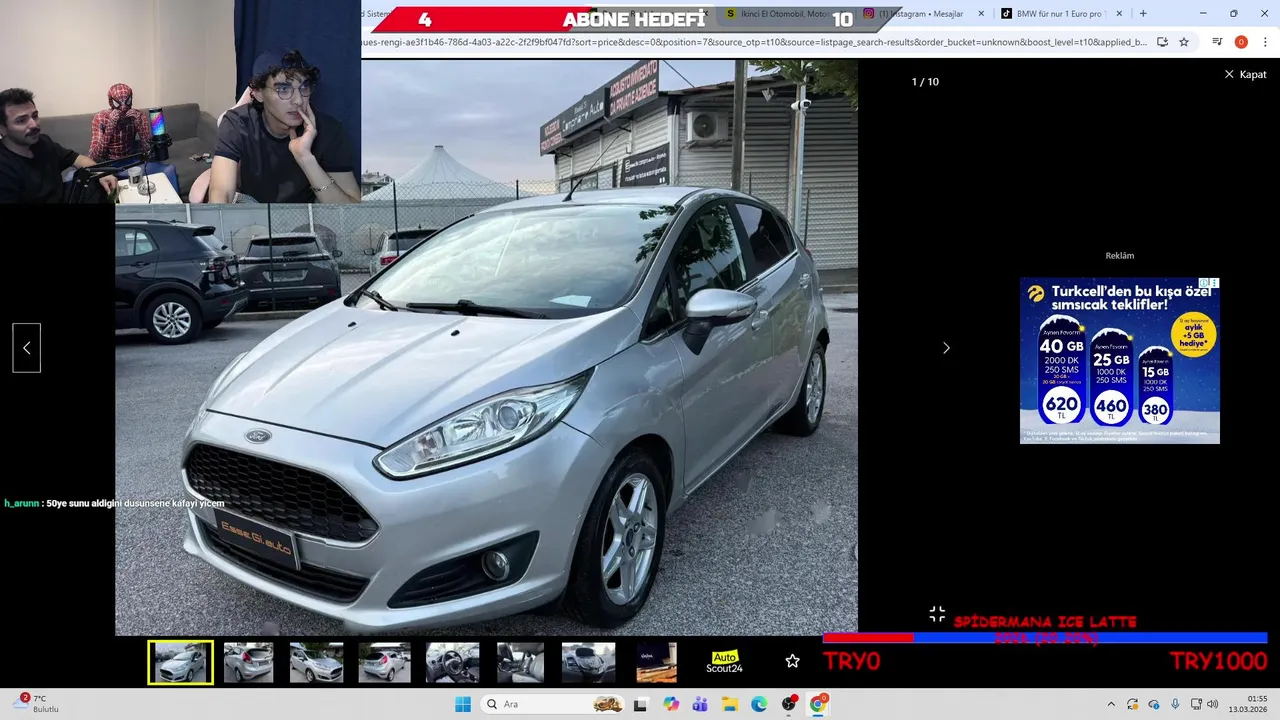
Task: Open a new browser tab
Action: coord(1143,14)
